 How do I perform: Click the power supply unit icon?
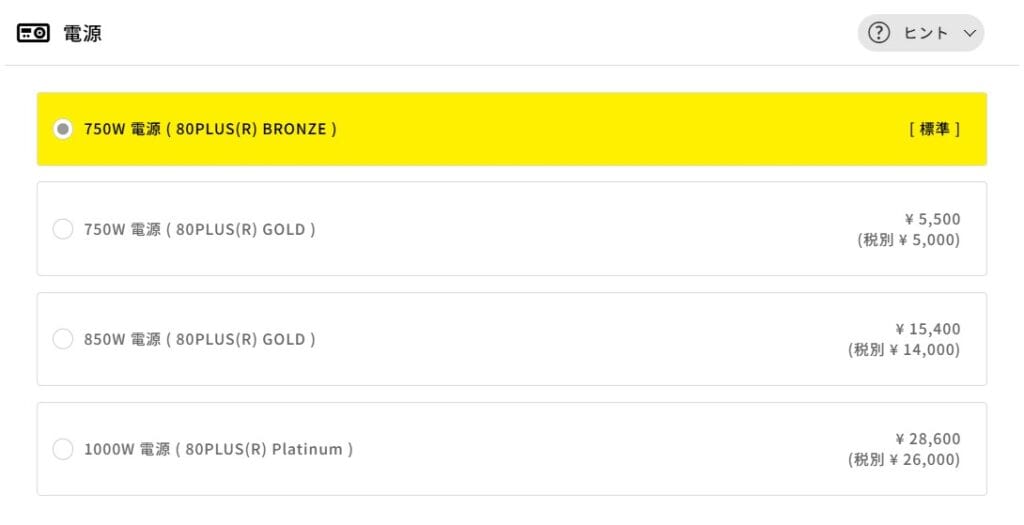[x=33, y=33]
